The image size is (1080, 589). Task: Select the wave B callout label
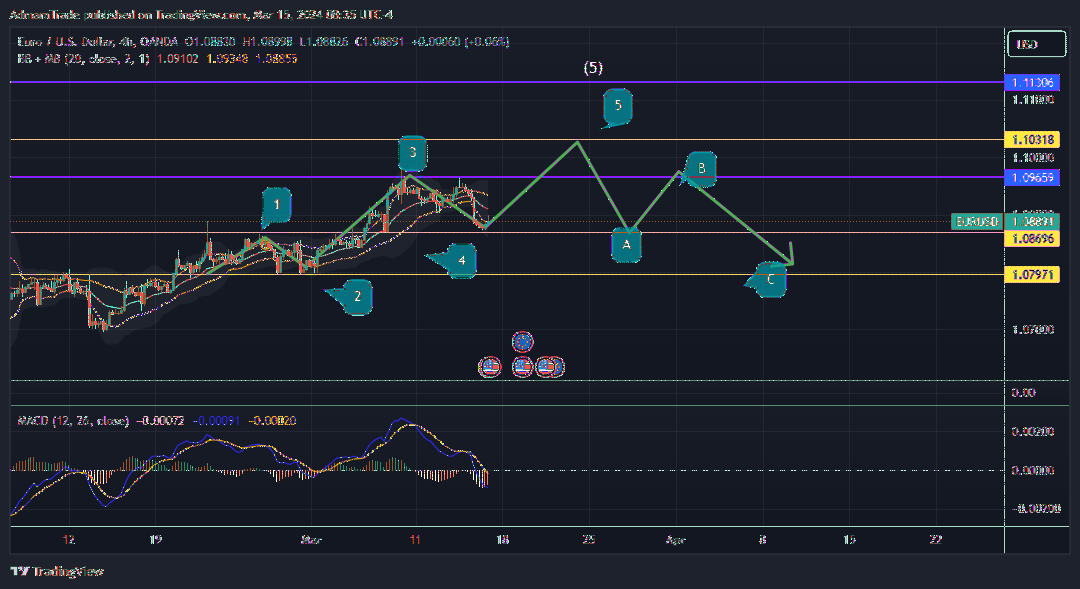[x=699, y=169]
